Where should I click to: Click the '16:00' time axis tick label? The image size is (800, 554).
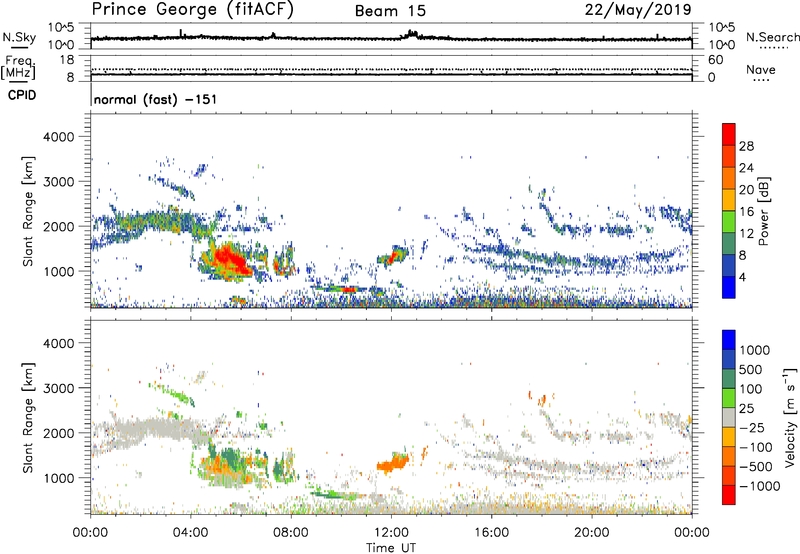491,533
